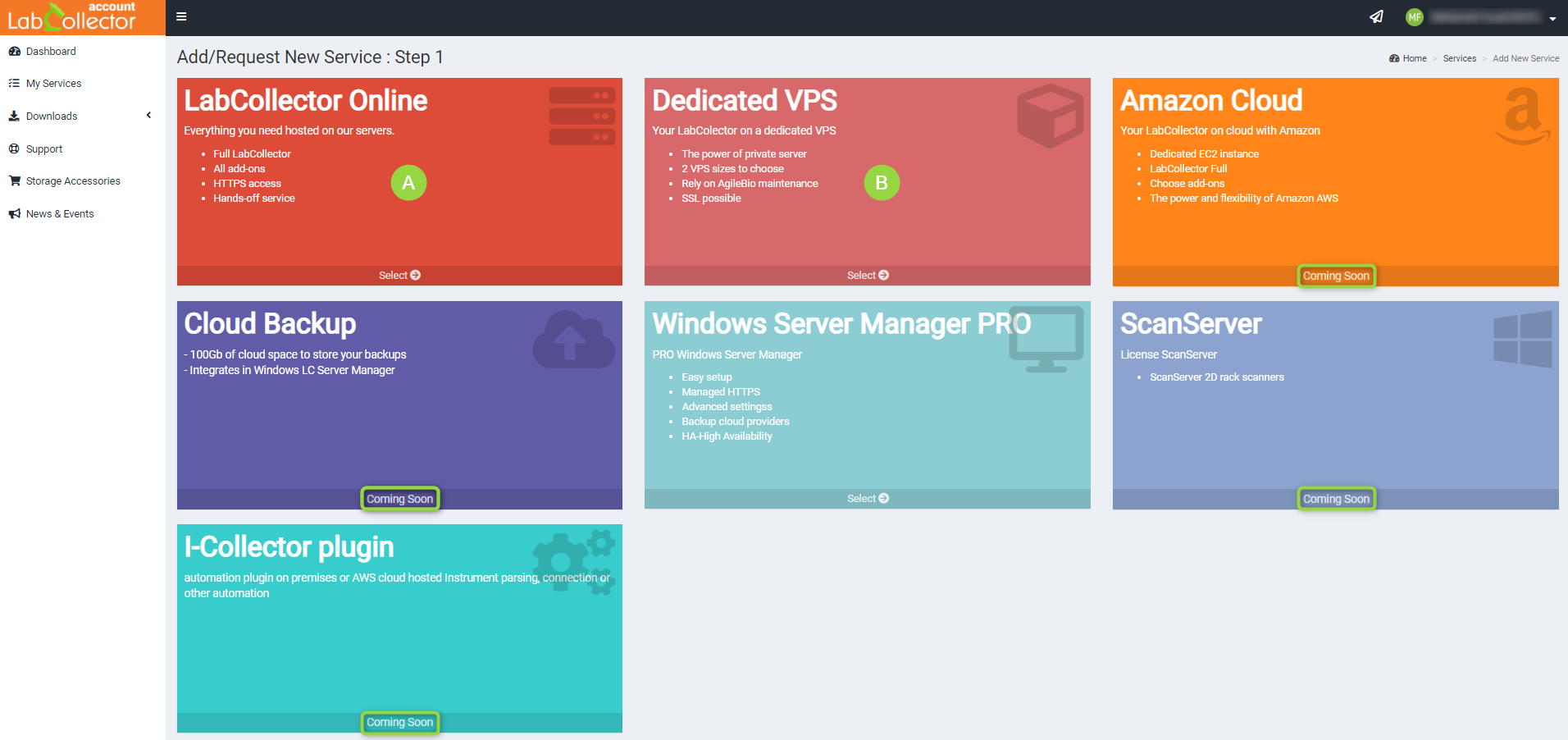Click the Dashboard gauge icon

click(14, 51)
